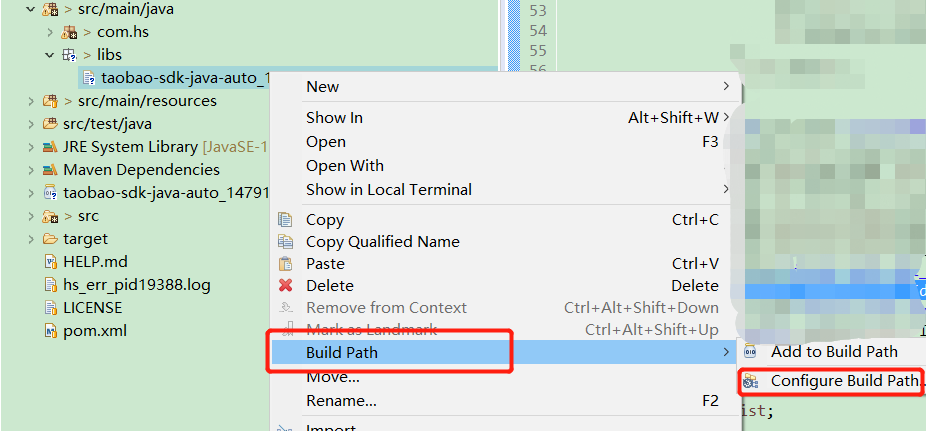Viewport: 926px width, 431px height.
Task: Click the HELP.md file icon
Action: (51, 262)
